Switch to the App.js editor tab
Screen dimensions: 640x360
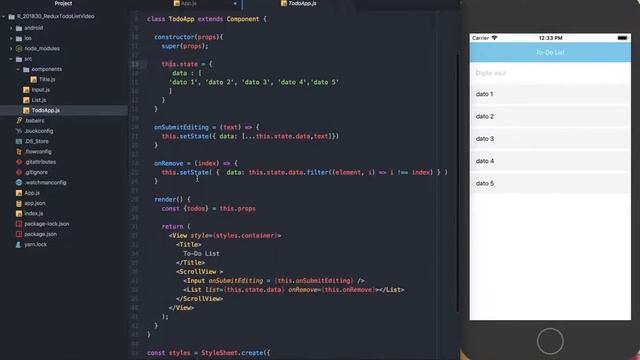[188, 3]
